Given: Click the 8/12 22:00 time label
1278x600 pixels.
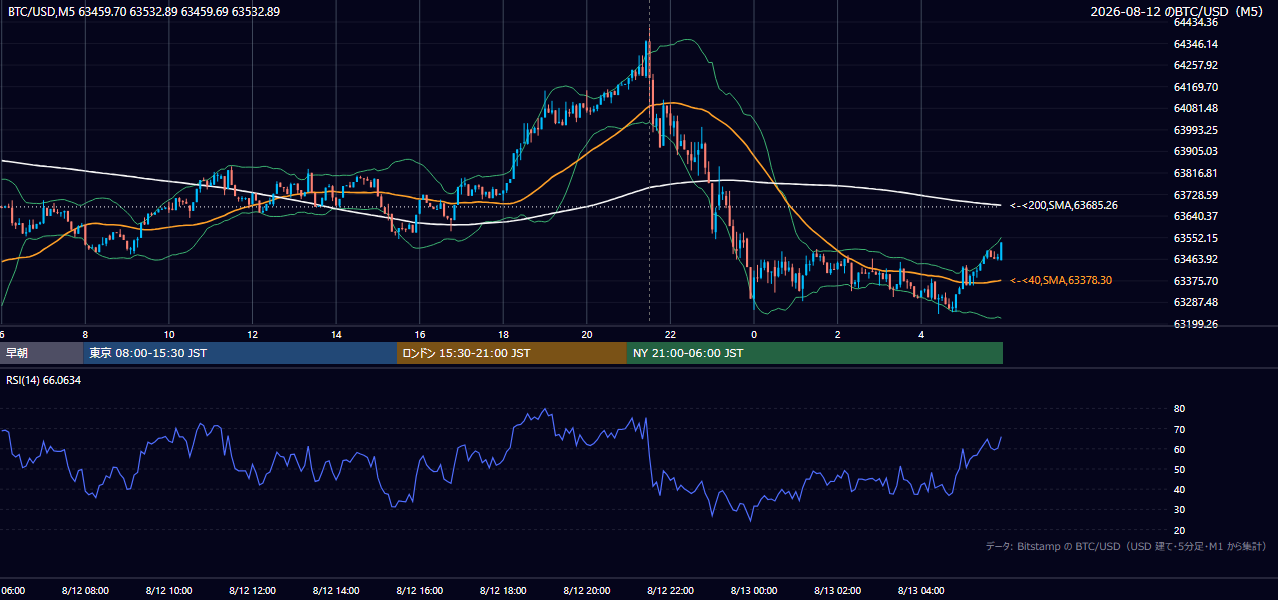Looking at the screenshot, I should 671,591.
